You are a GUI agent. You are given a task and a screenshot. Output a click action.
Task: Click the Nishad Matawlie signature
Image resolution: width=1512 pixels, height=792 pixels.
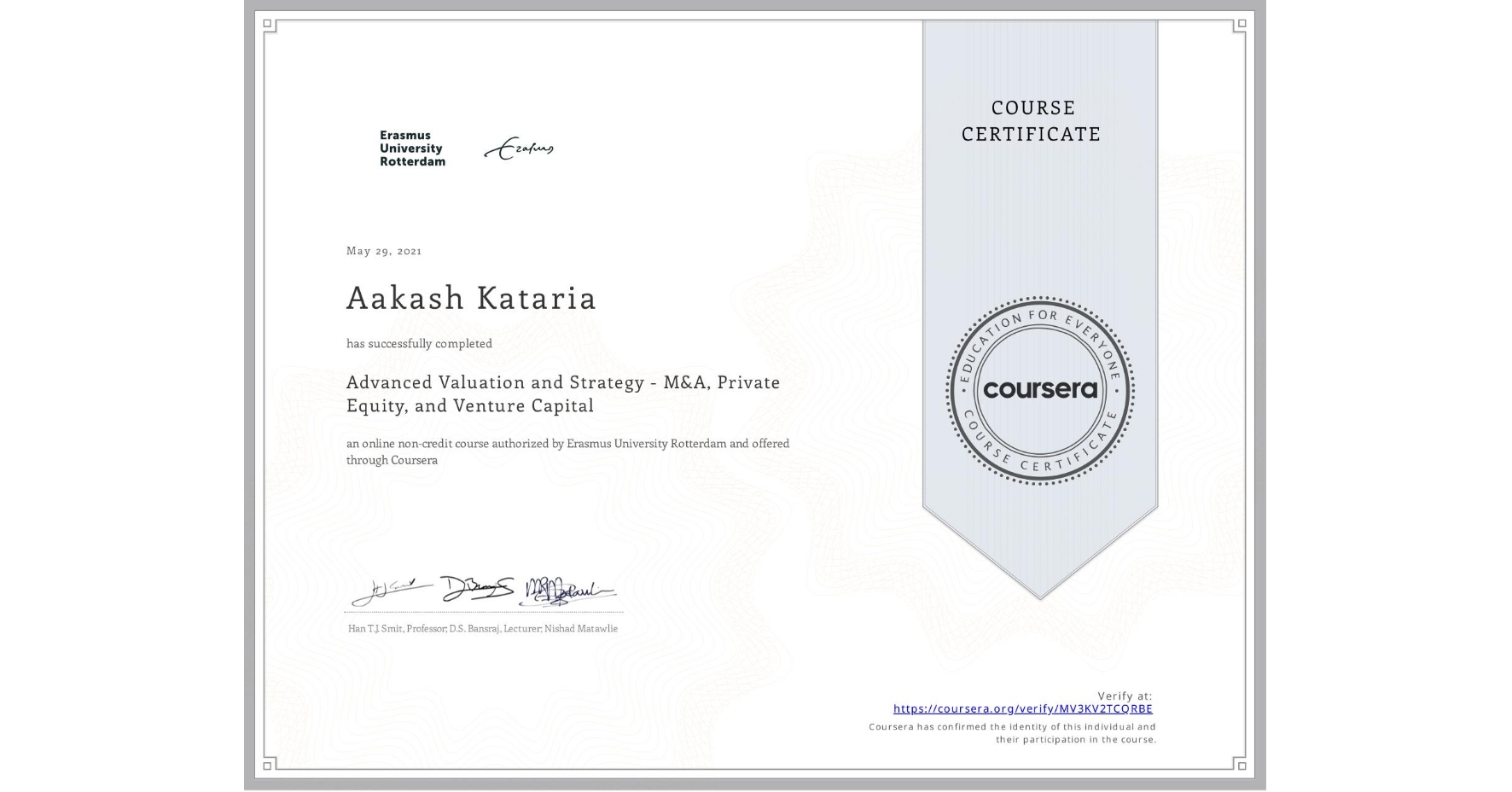567,591
